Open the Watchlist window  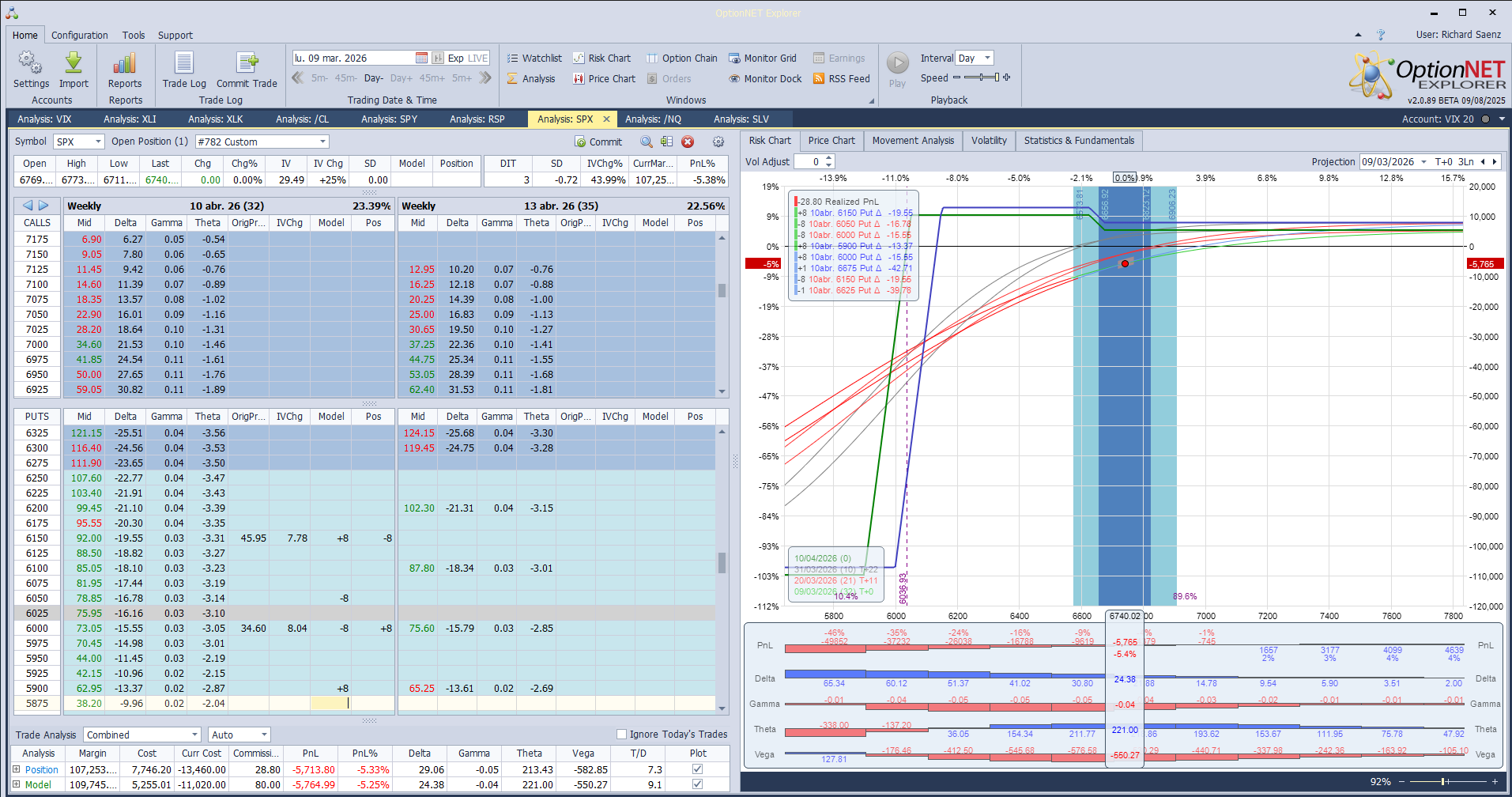(534, 58)
